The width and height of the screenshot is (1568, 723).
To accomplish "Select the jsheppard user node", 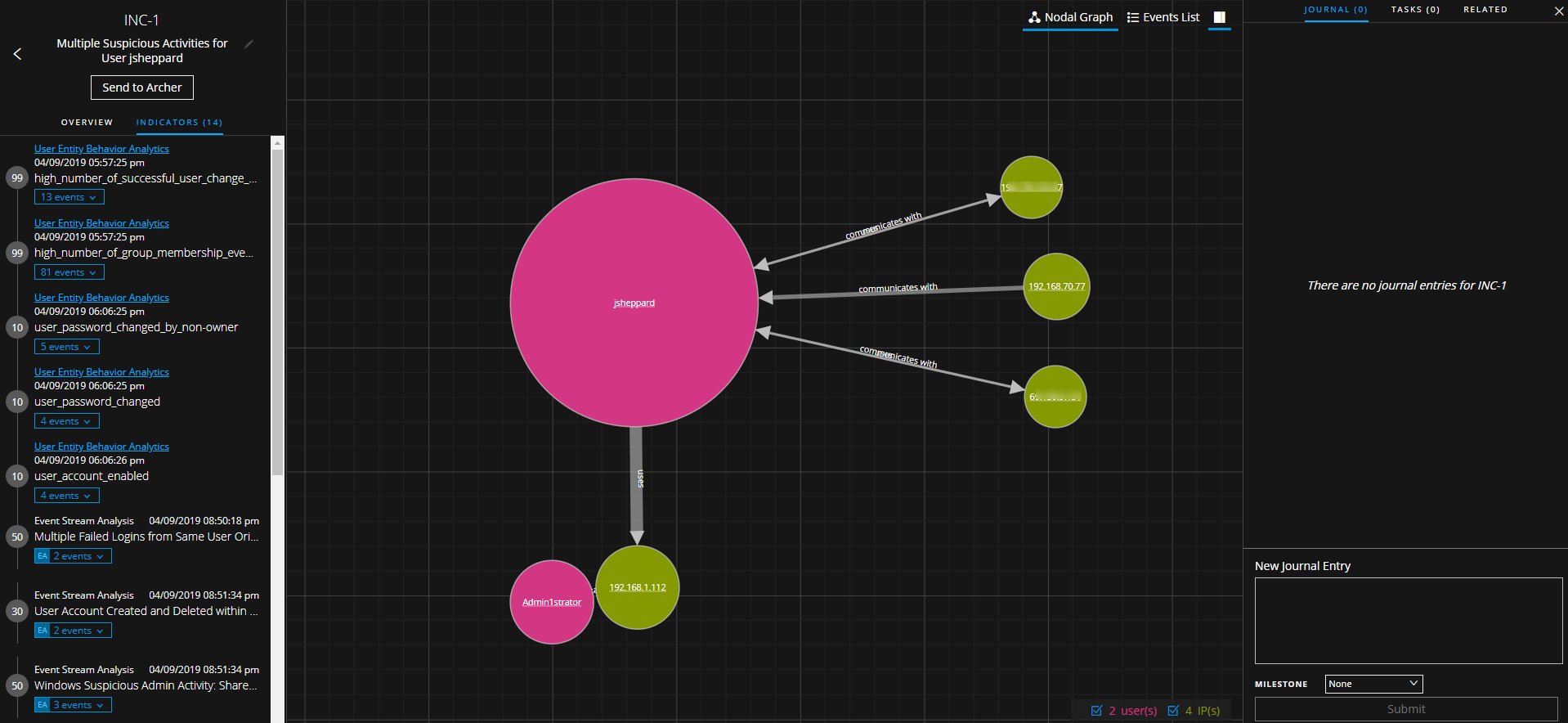I will coord(634,303).
